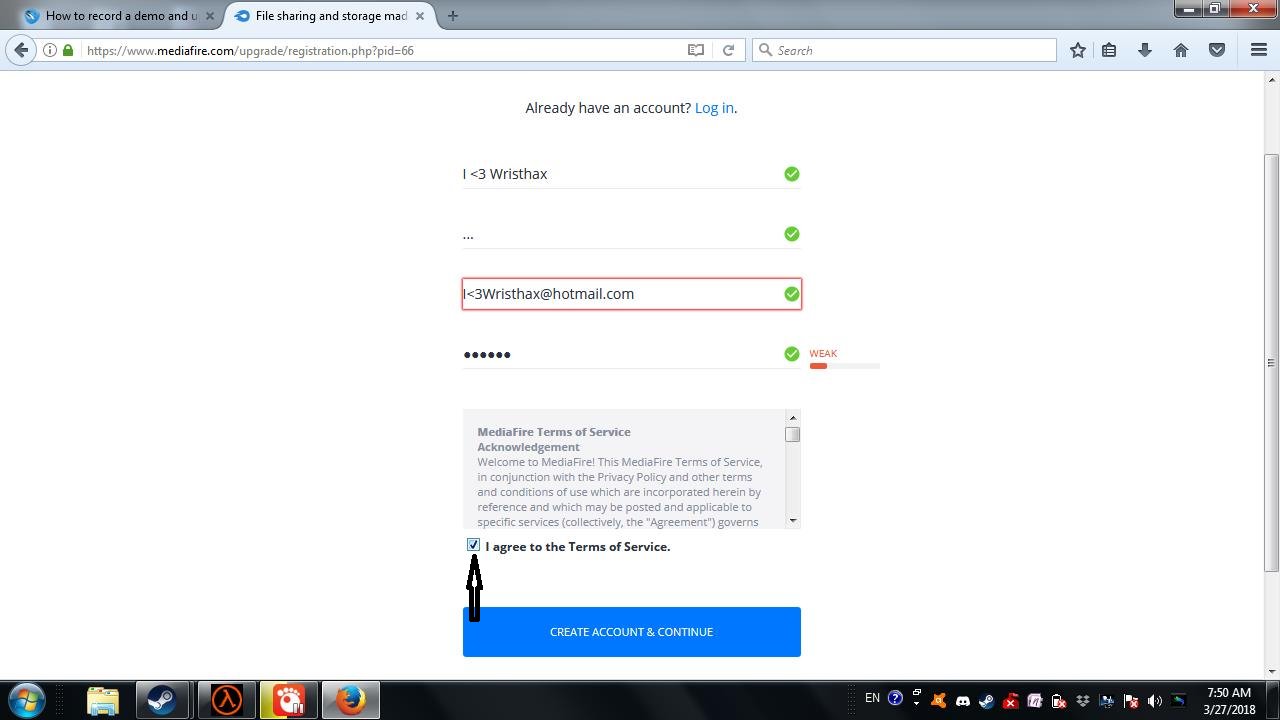Go back with the browser back arrow
This screenshot has width=1280, height=720.
[21, 50]
